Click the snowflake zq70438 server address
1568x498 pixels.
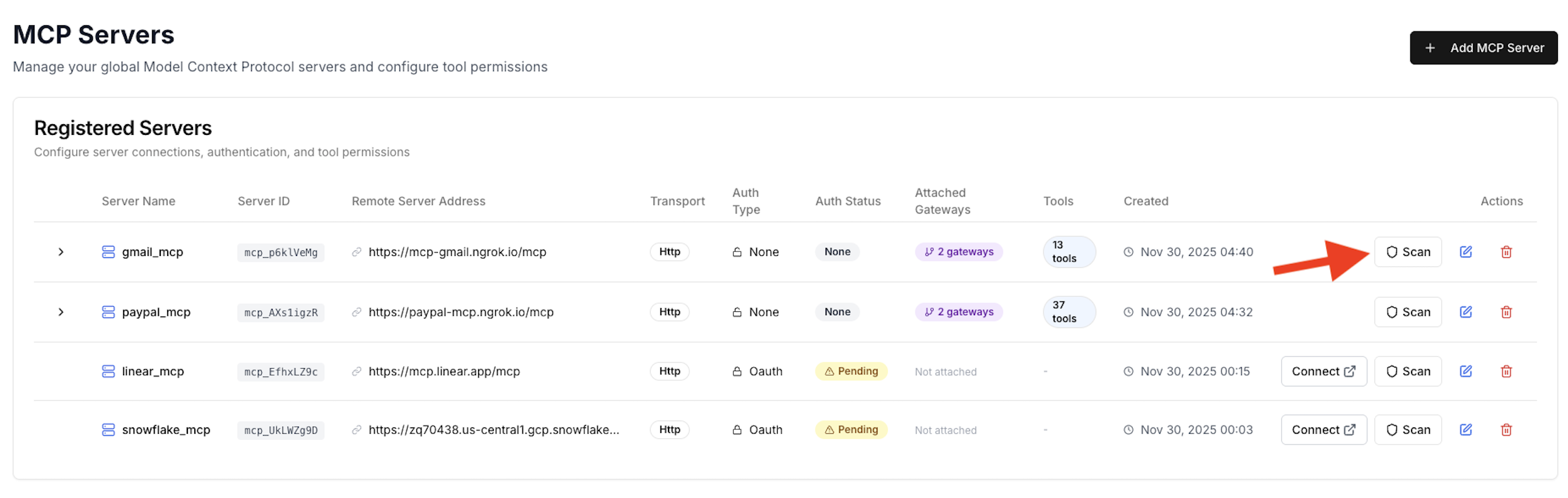pos(494,430)
